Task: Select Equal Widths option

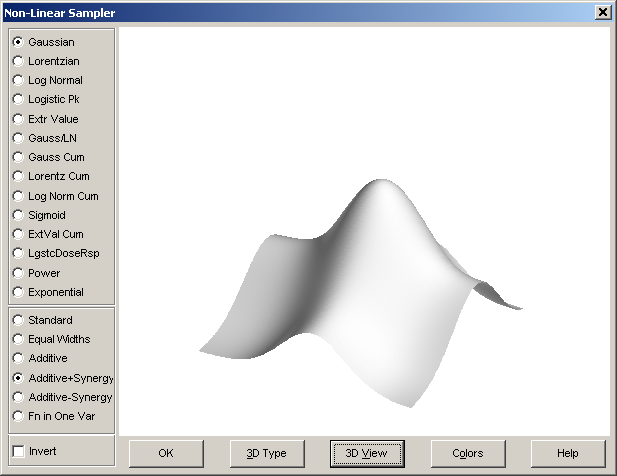Action: pos(52,339)
